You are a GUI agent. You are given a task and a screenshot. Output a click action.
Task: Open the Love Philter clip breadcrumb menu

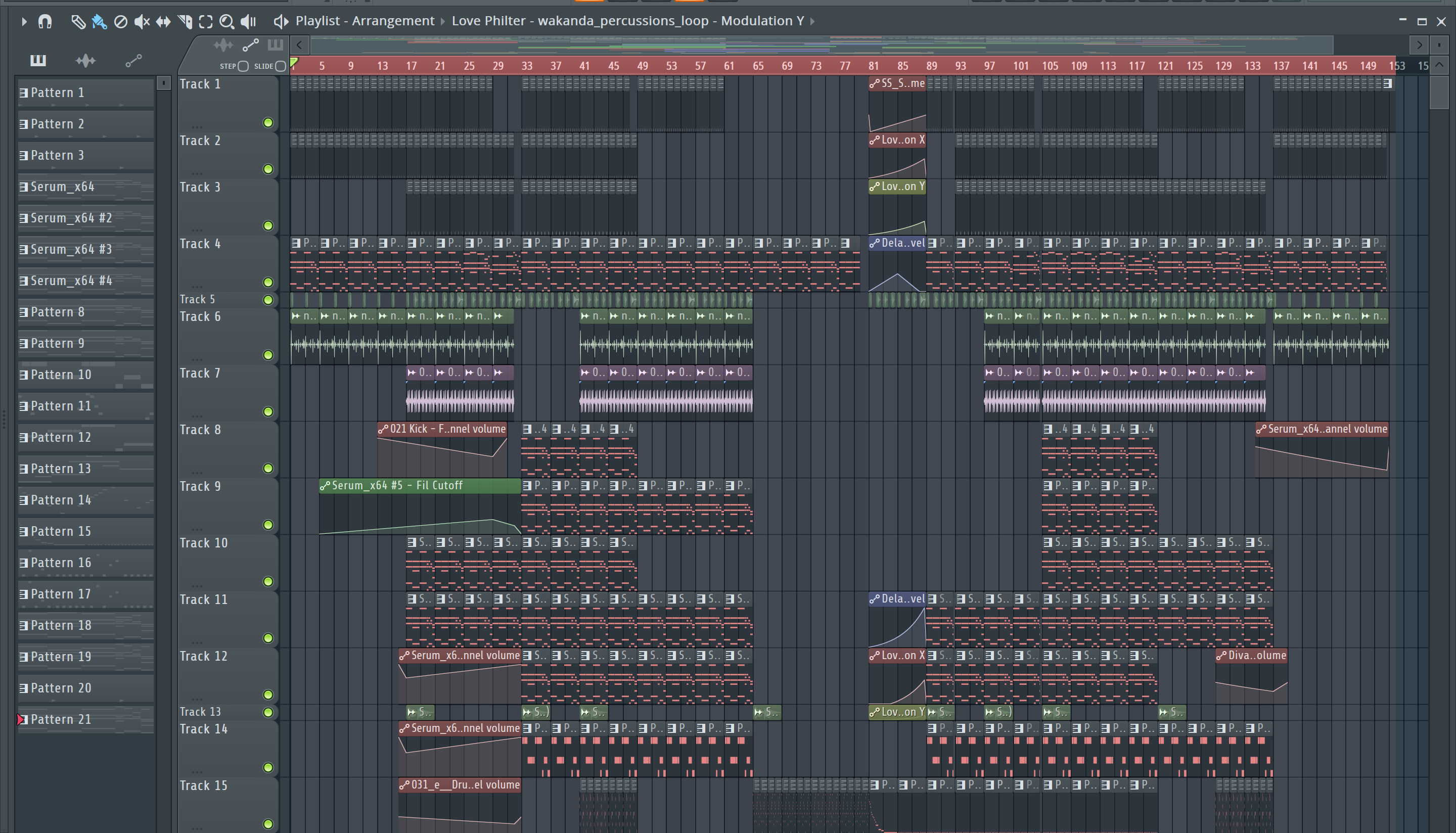pyautogui.click(x=627, y=21)
